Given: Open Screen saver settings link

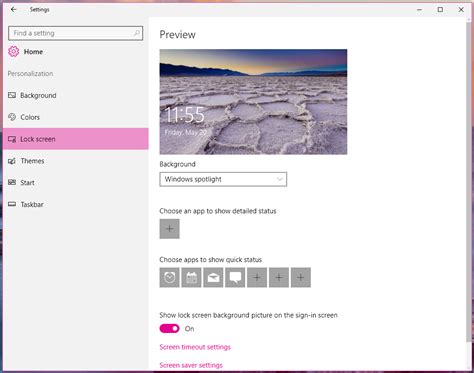Looking at the screenshot, I should point(191,365).
